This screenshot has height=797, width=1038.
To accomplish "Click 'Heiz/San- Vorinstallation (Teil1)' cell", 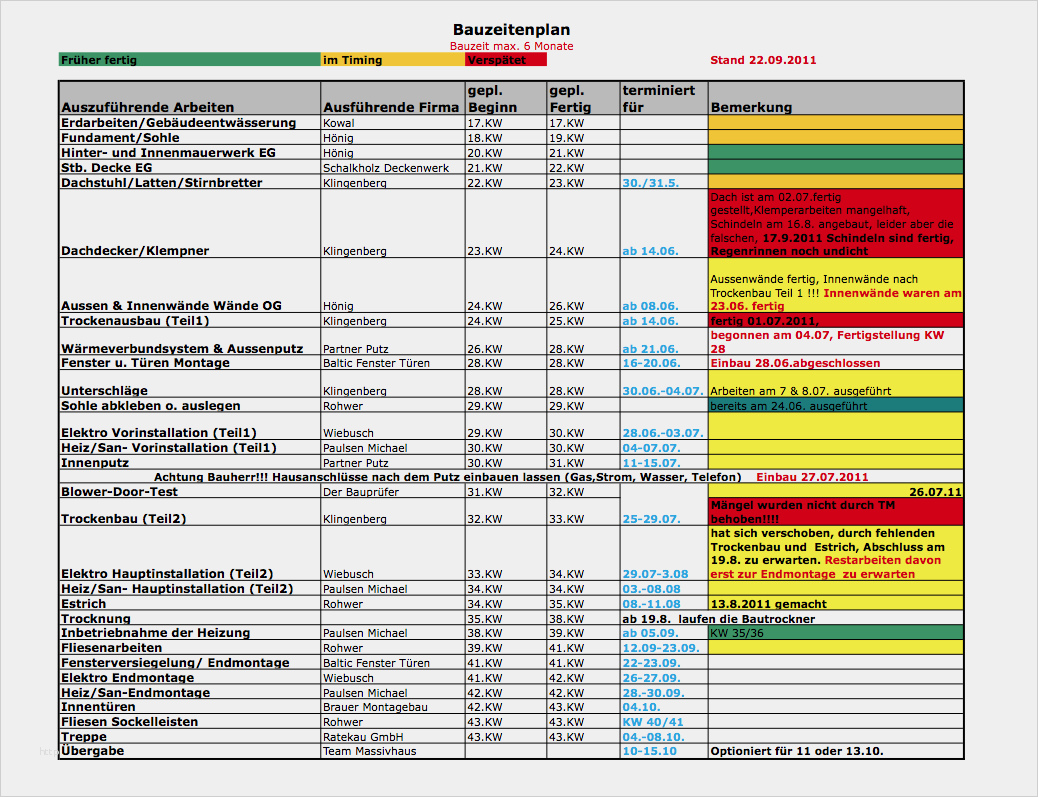I will pos(189,447).
